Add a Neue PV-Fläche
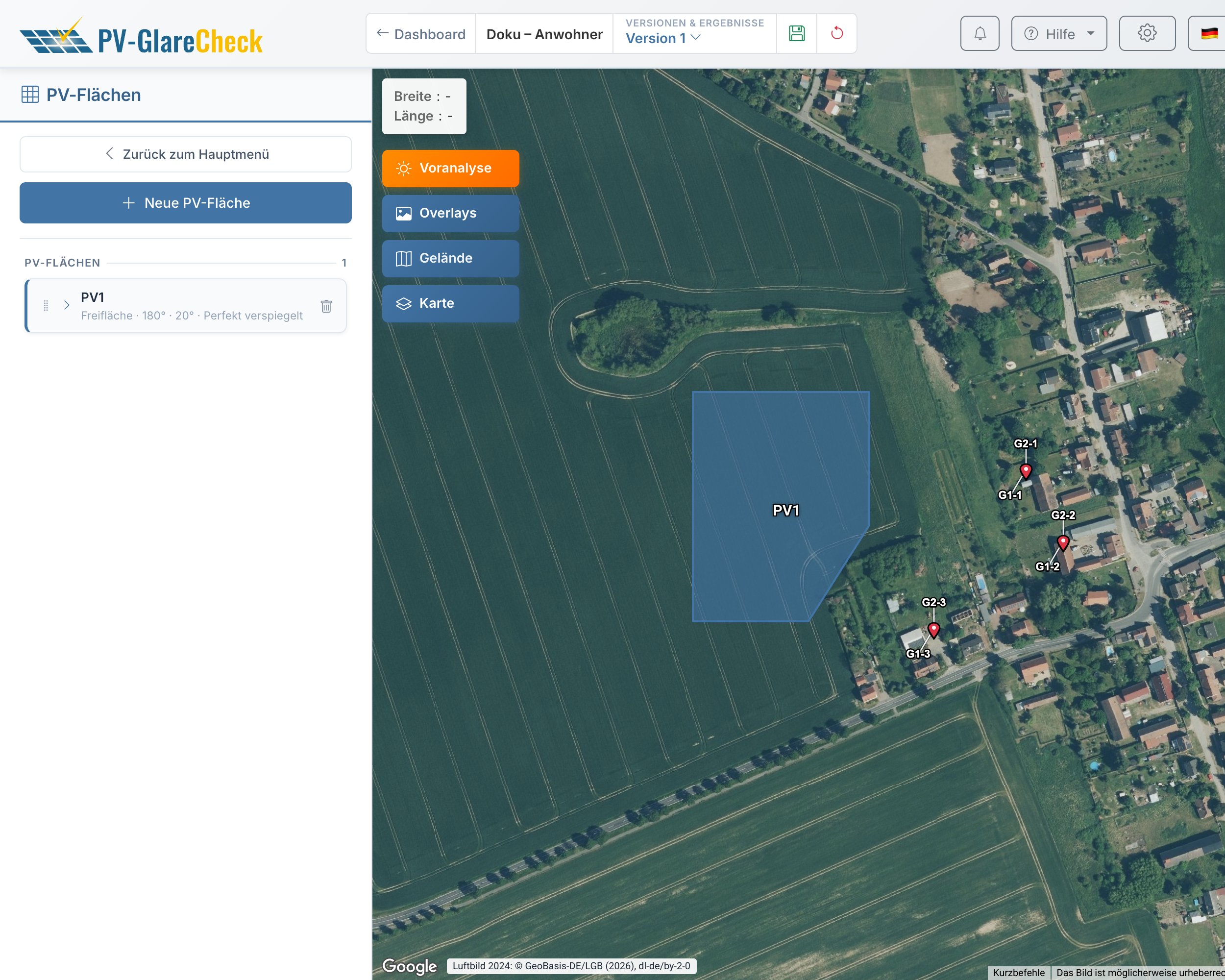 [x=186, y=203]
